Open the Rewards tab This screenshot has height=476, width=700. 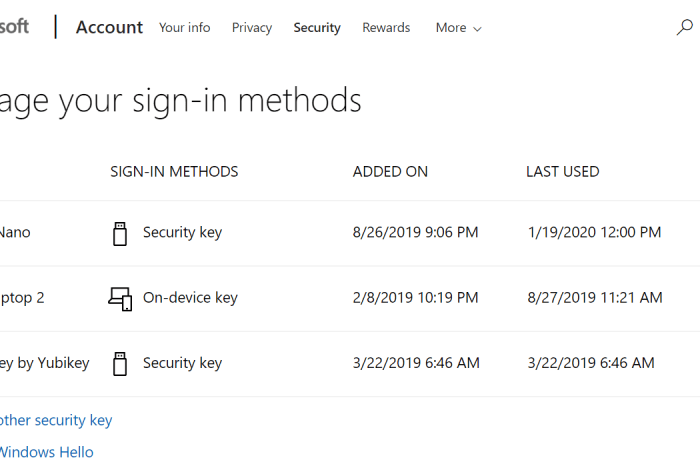386,28
